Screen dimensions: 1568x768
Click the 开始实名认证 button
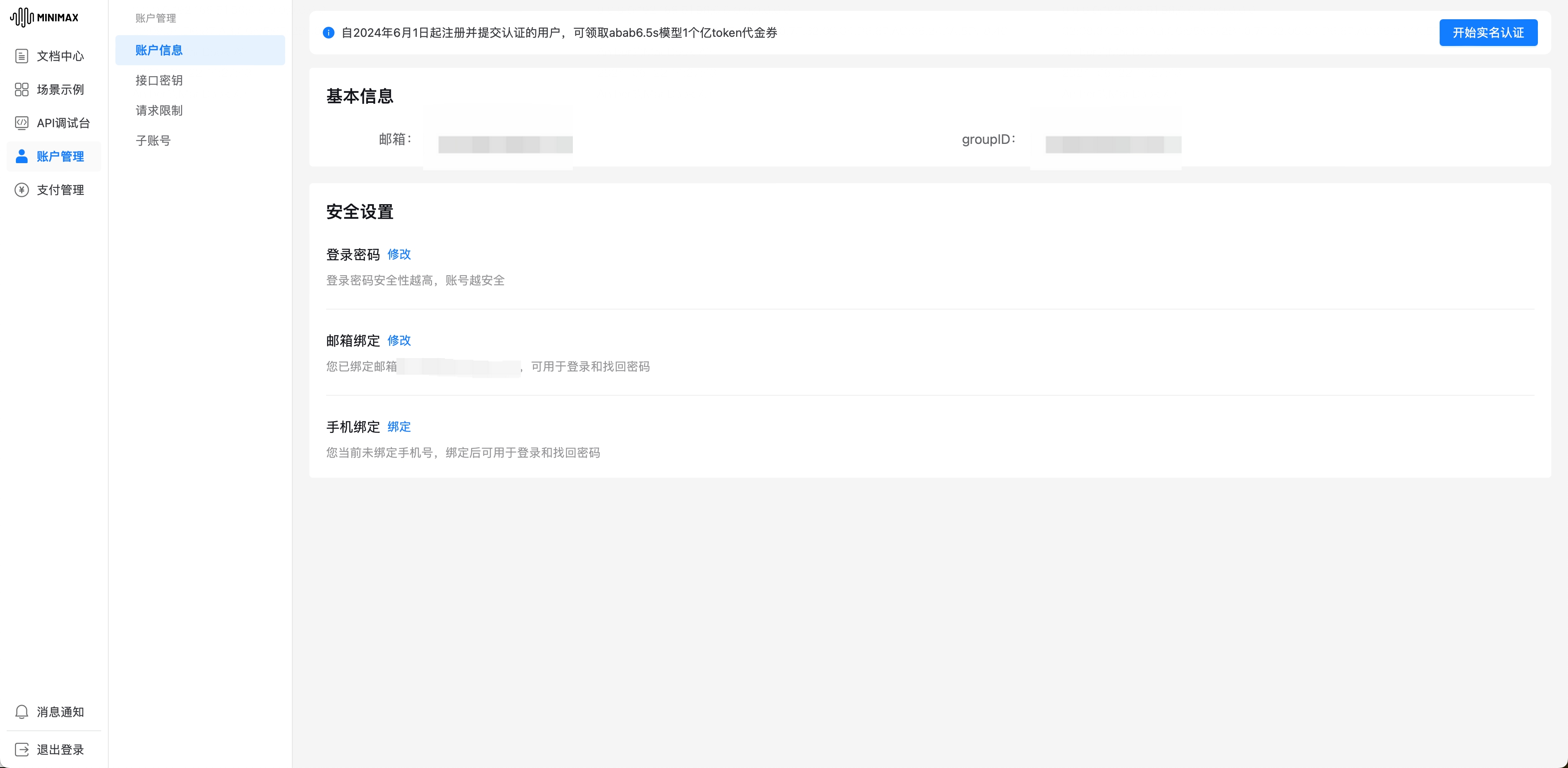(1488, 33)
